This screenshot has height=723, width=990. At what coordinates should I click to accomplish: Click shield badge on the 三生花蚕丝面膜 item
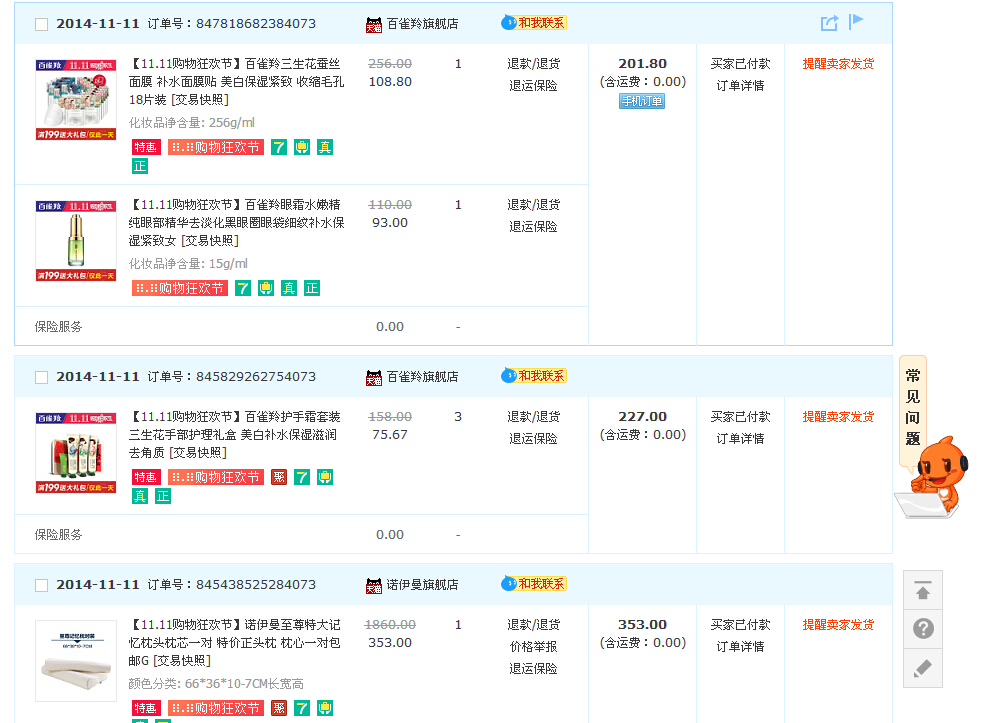pos(302,147)
